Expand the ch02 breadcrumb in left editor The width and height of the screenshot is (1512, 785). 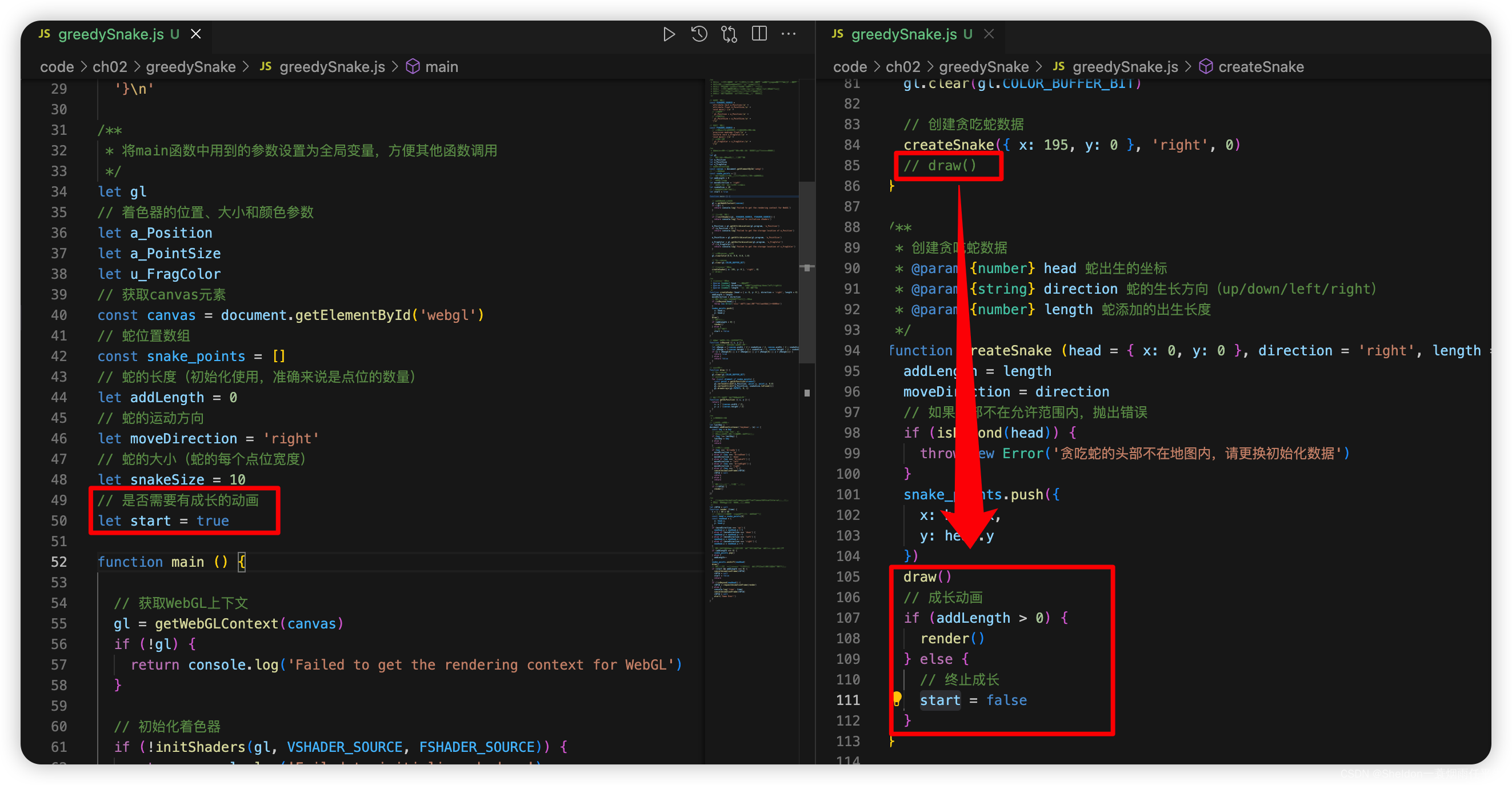[110, 67]
